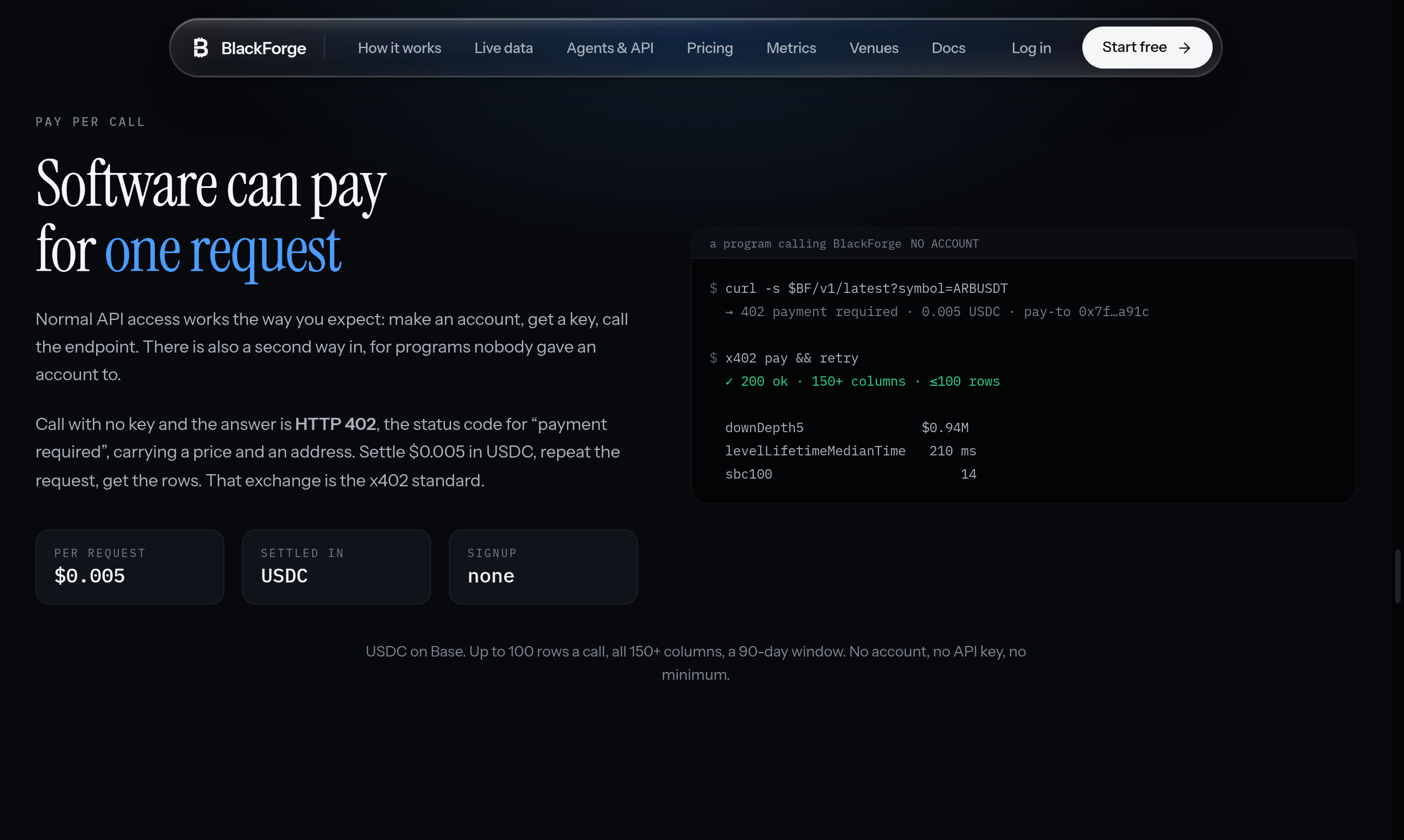Click the arrow icon in Start free
Screen dimensions: 1404x840
(x=1185, y=48)
